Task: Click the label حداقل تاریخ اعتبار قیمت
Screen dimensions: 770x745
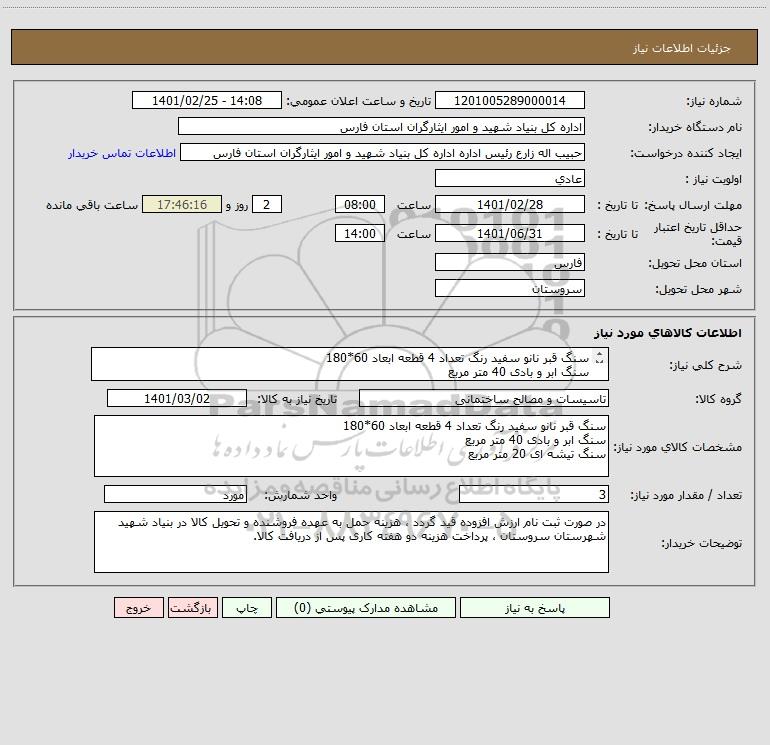Action: pyautogui.click(x=698, y=234)
